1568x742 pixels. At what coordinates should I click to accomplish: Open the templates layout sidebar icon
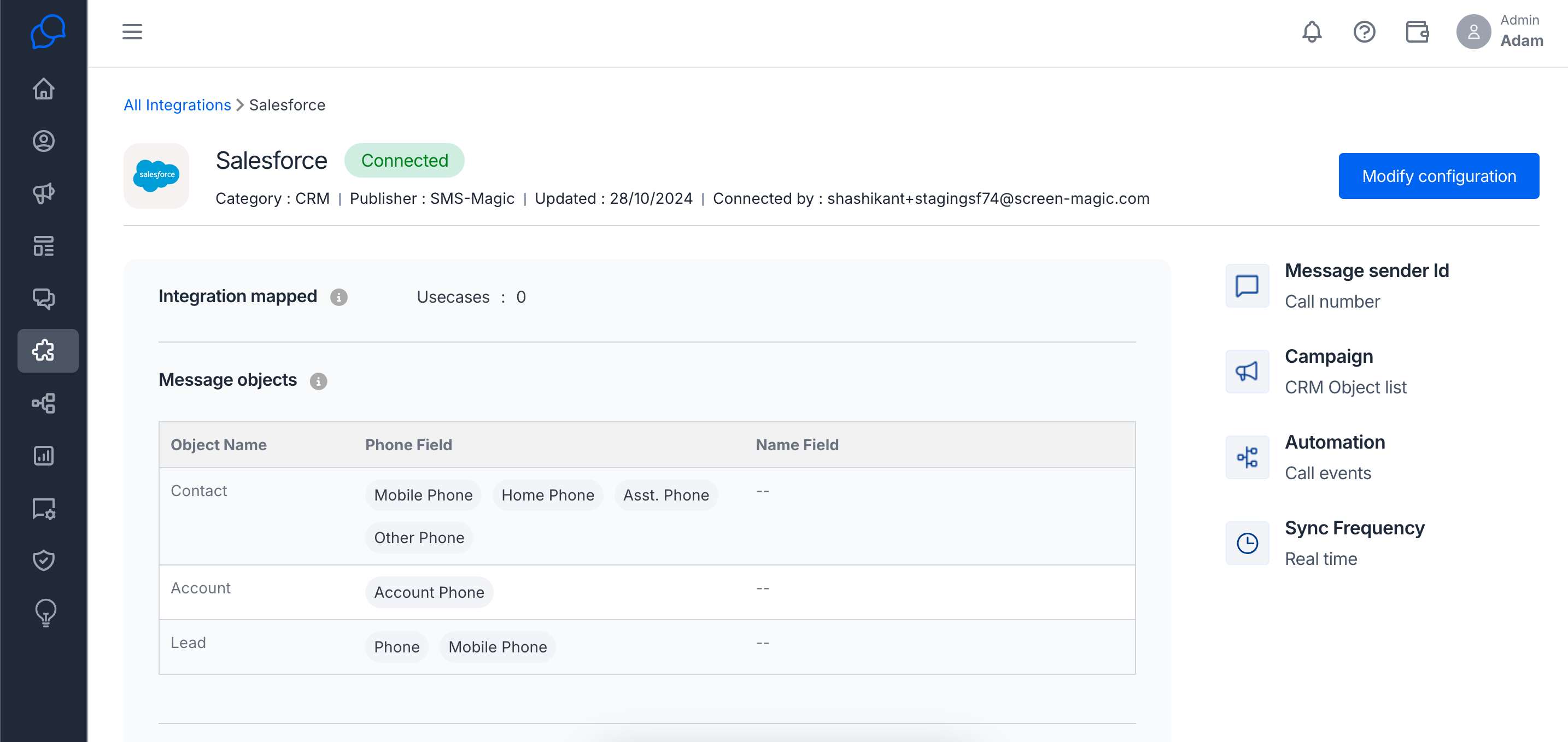click(44, 246)
